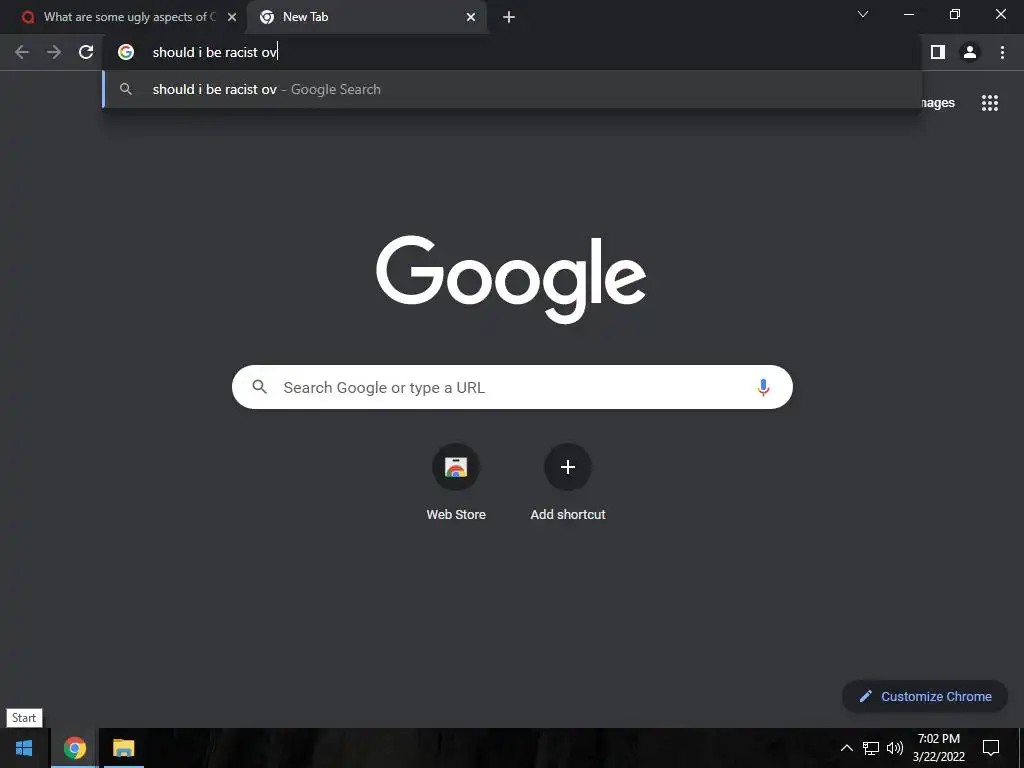This screenshot has height=768, width=1024.
Task: Restore down the Chrome window
Action: click(x=955, y=14)
